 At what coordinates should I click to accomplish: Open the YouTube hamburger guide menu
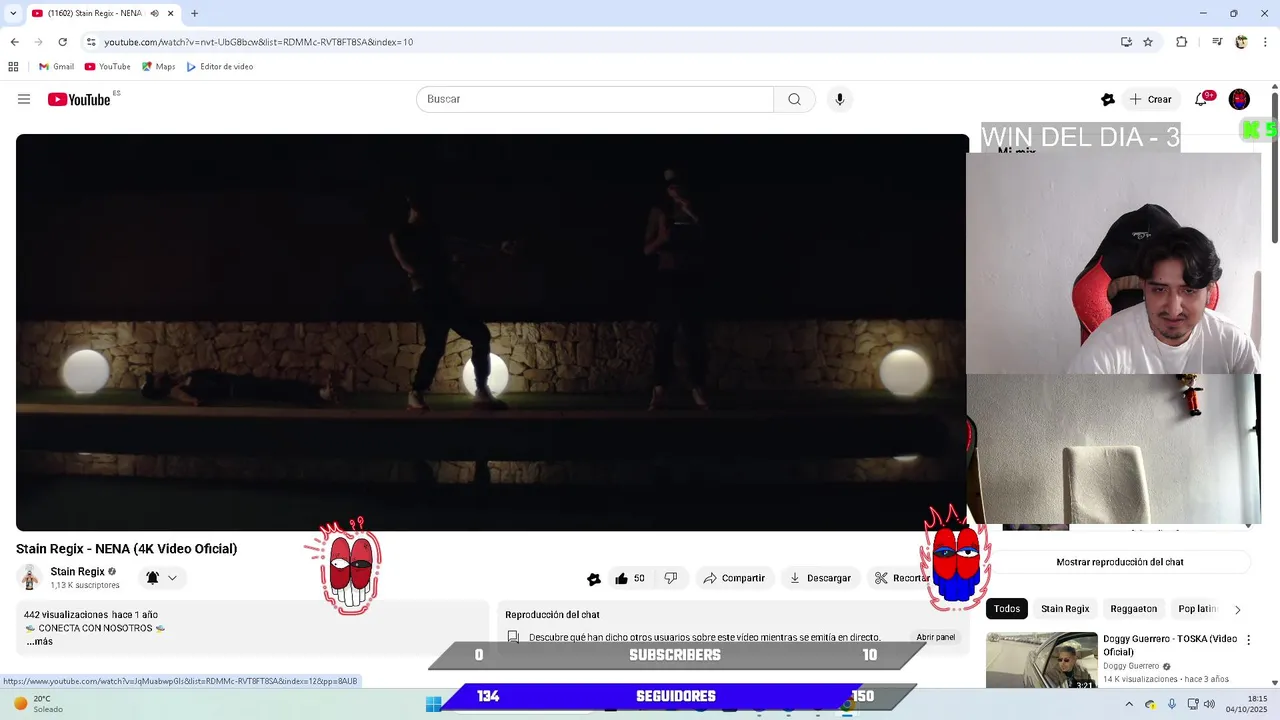pos(24,99)
